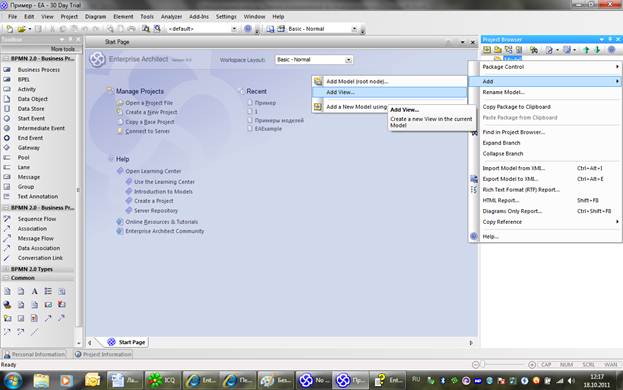
Task: Click the New Diagram icon in Project Browser
Action: tap(508, 50)
